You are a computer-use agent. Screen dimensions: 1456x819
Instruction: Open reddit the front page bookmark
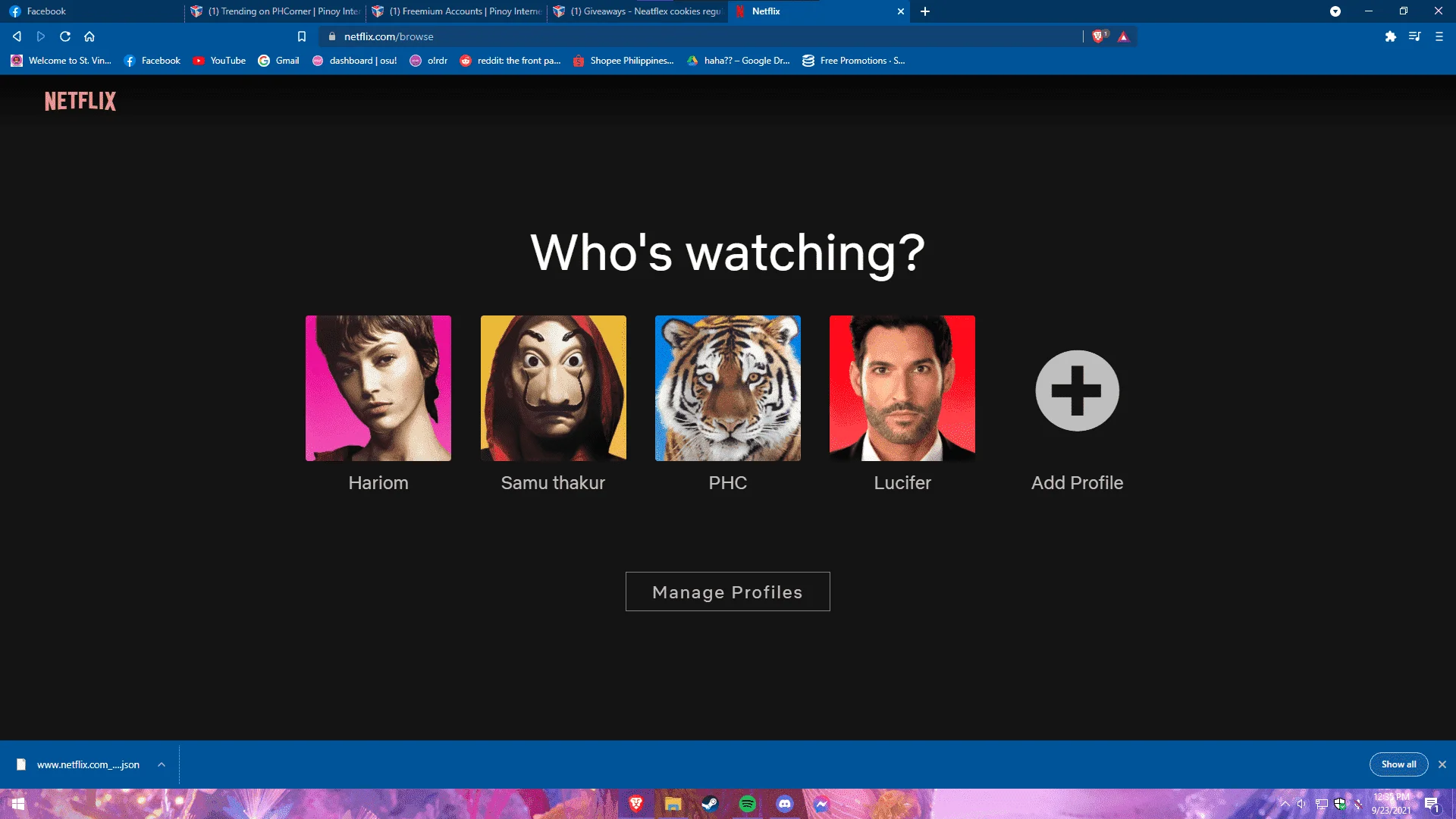(510, 61)
